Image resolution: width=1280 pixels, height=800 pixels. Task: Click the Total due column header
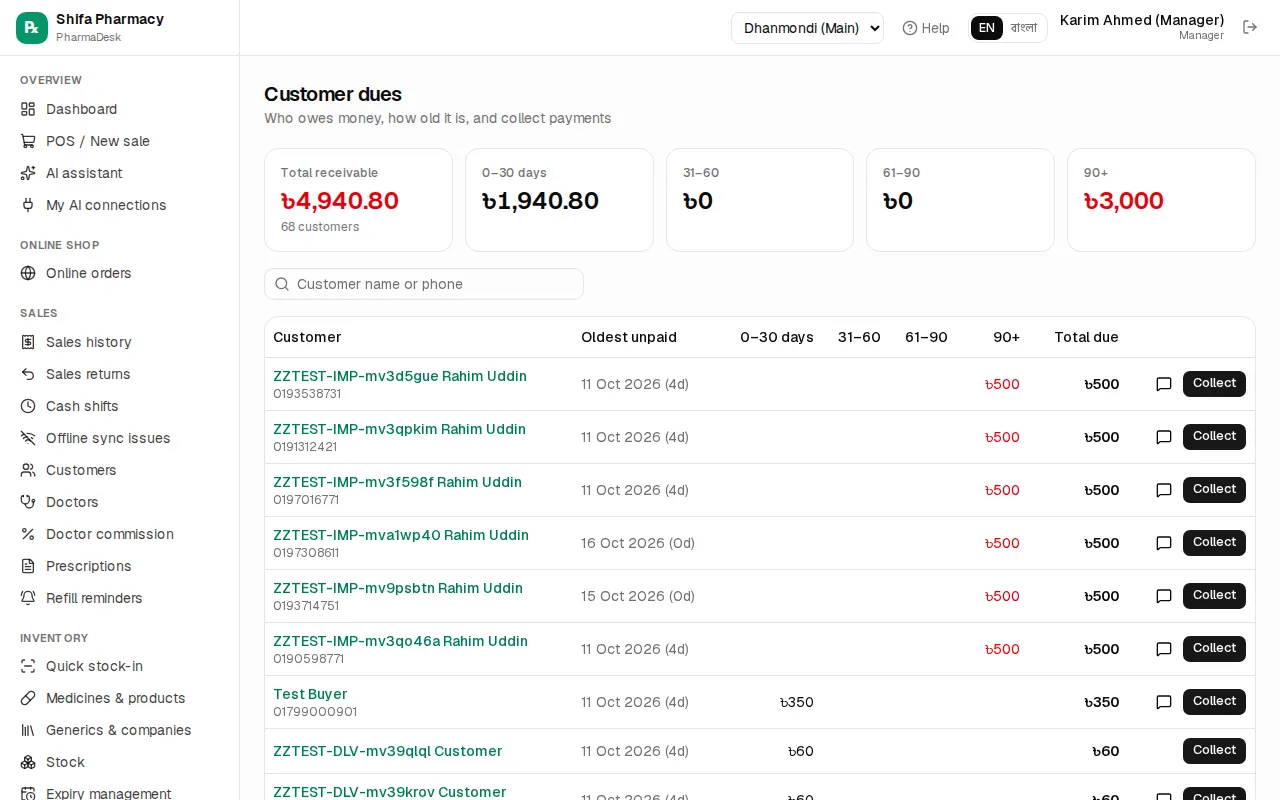[1086, 337]
